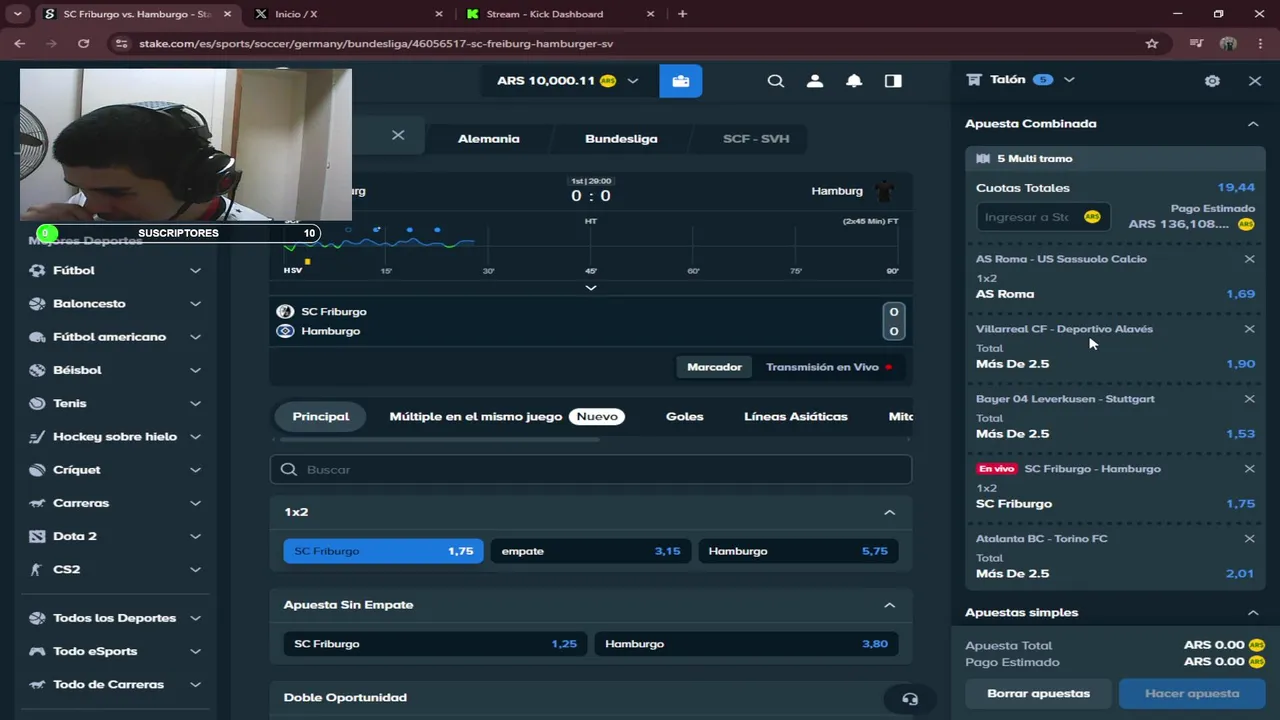Open the Talón bet slip dropdown
The height and width of the screenshot is (720, 1280).
click(x=1069, y=80)
